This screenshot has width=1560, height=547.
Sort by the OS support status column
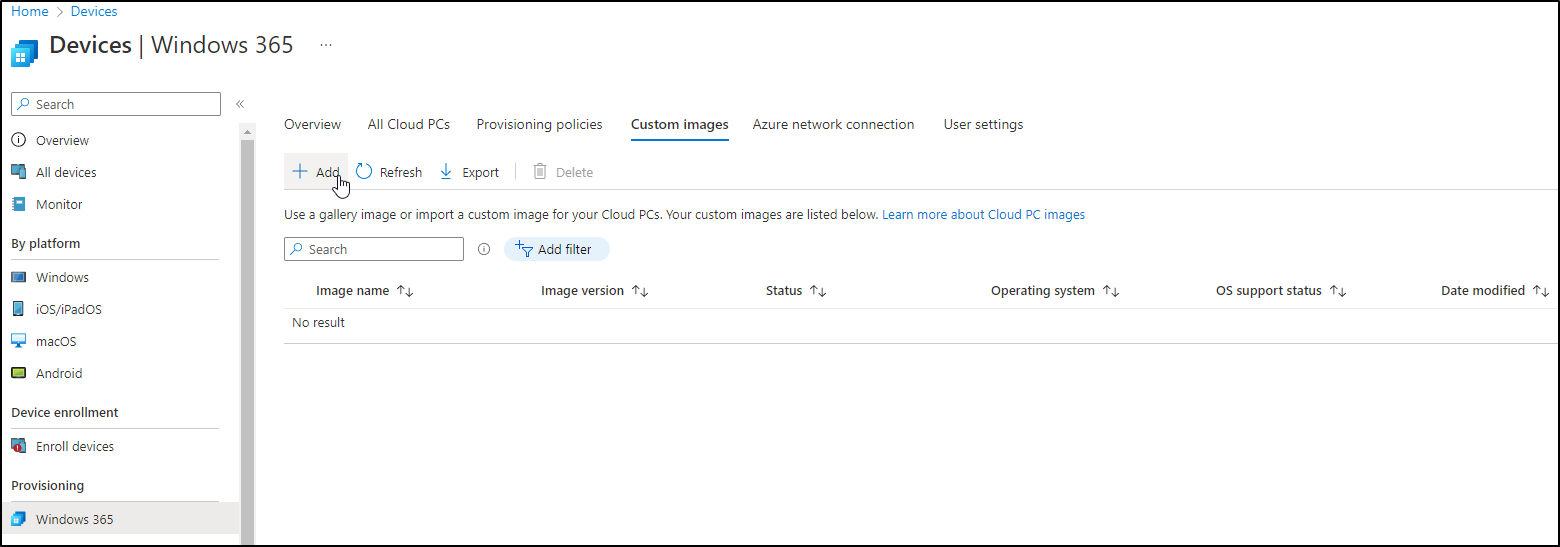coord(1281,291)
